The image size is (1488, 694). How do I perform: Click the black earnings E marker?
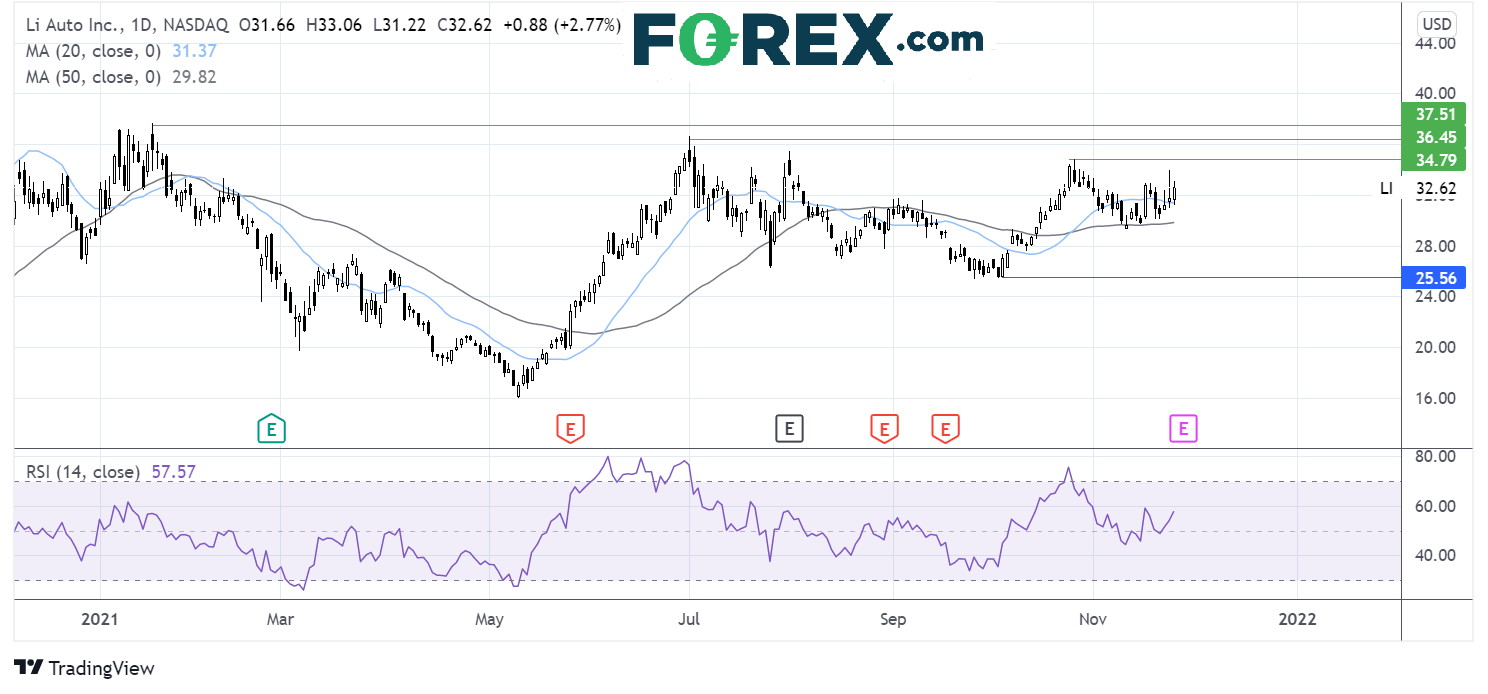pos(789,429)
